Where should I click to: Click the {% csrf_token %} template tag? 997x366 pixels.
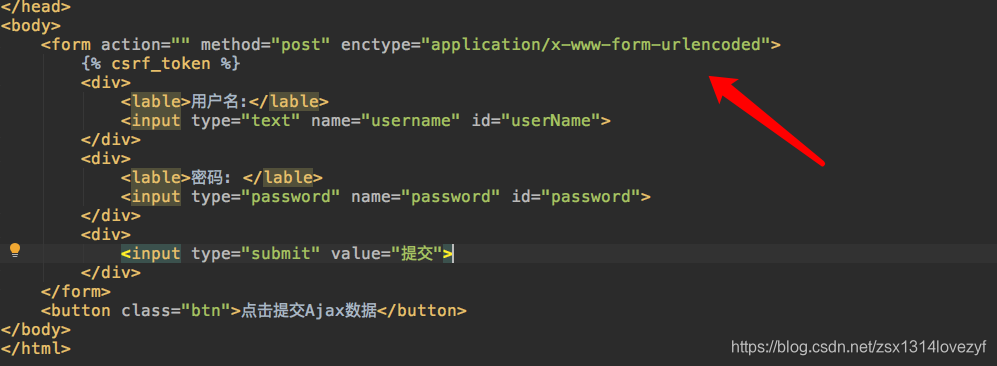[x=160, y=64]
